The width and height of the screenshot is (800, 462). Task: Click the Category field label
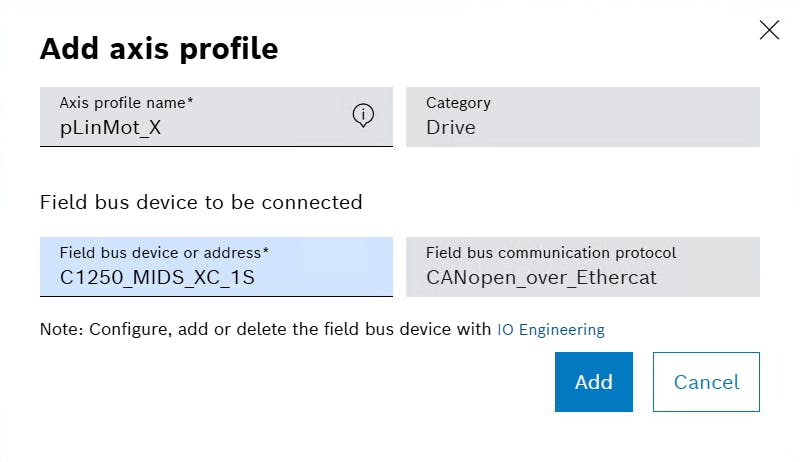pos(458,103)
